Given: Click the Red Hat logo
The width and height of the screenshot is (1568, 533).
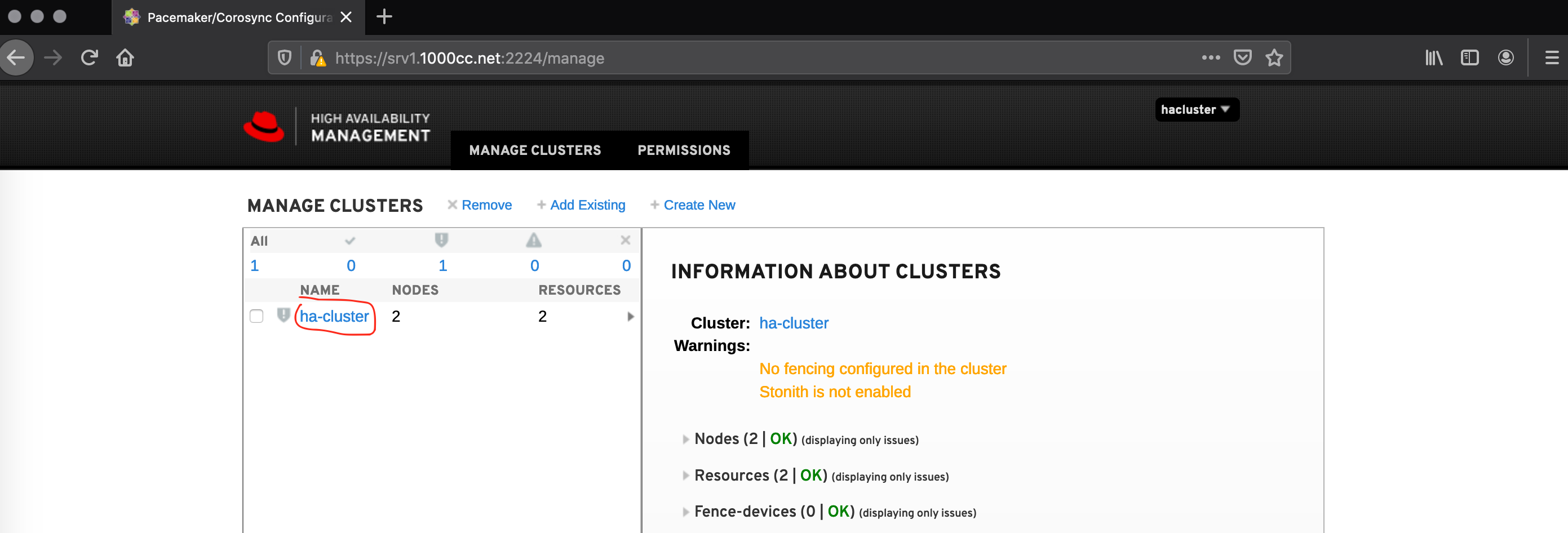Looking at the screenshot, I should pos(264,127).
